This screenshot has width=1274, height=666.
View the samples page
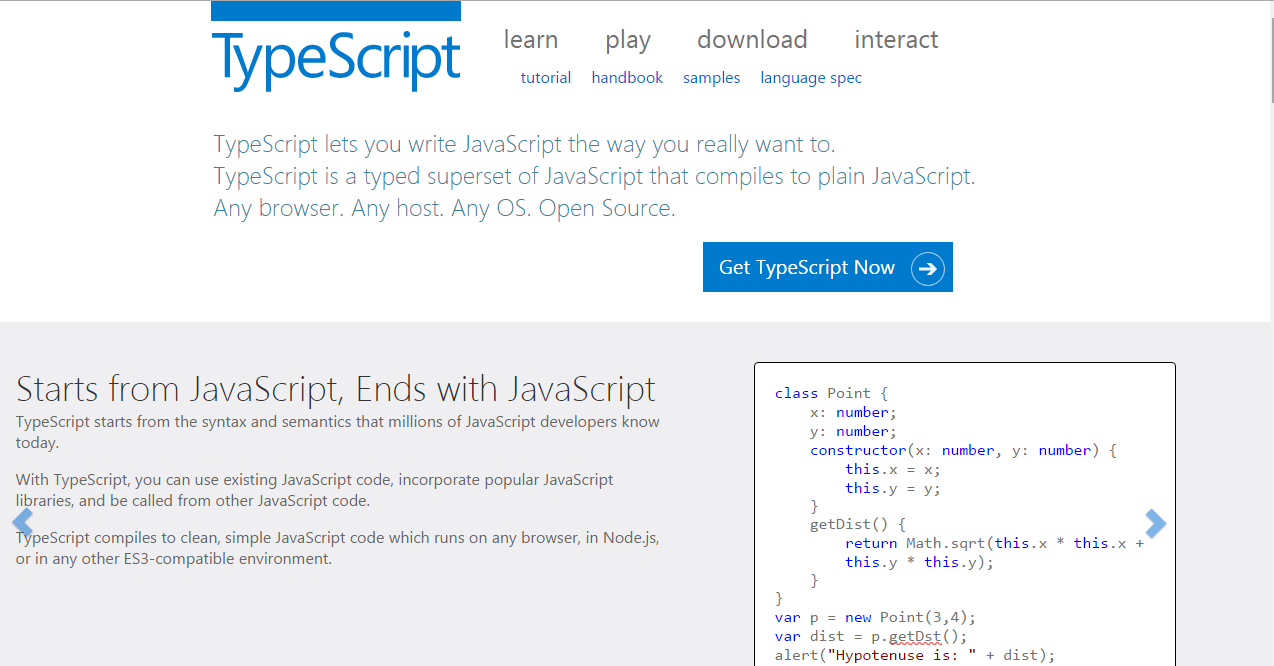[711, 77]
